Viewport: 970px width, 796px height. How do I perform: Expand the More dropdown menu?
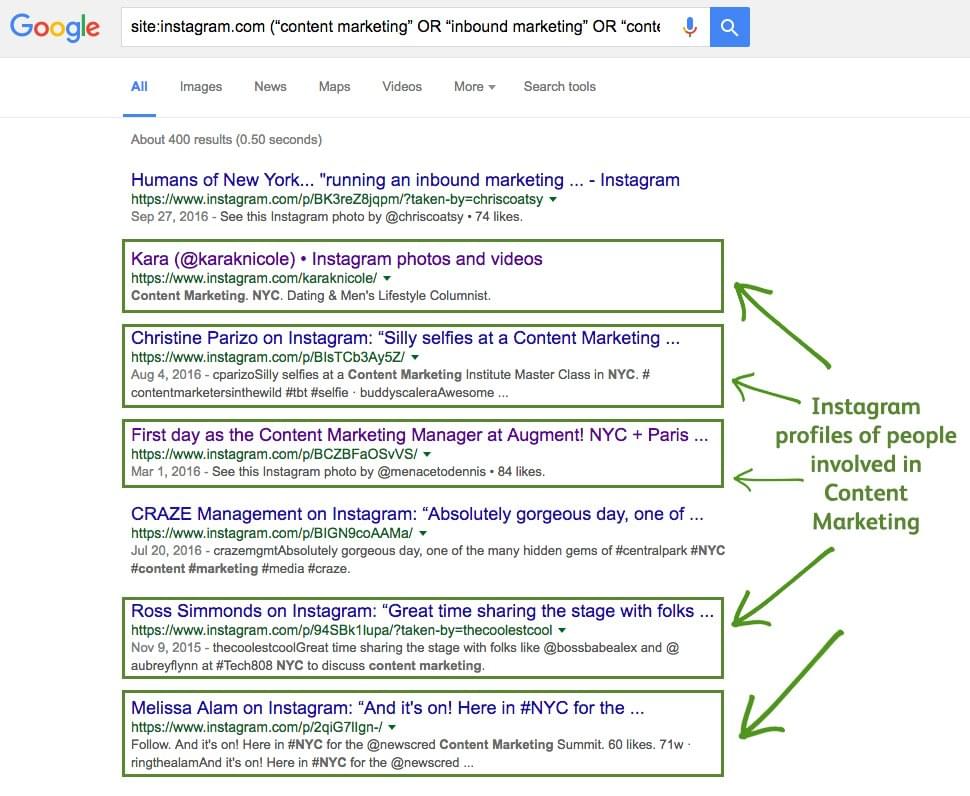[474, 87]
